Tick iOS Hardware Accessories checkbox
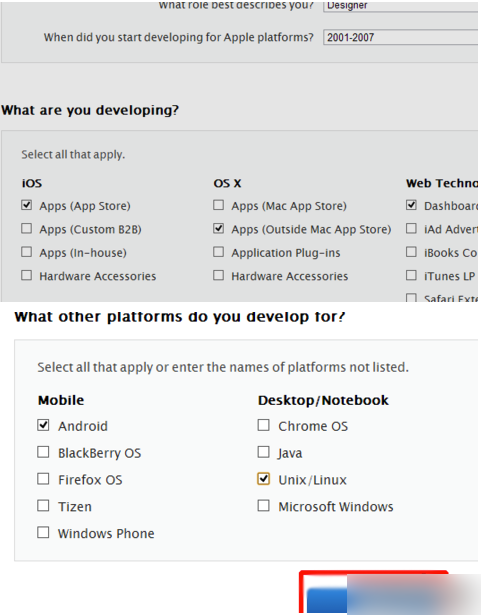This screenshot has width=481, height=615. 27,275
